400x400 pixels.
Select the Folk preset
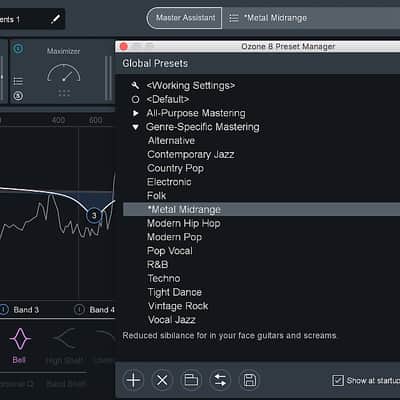point(156,196)
